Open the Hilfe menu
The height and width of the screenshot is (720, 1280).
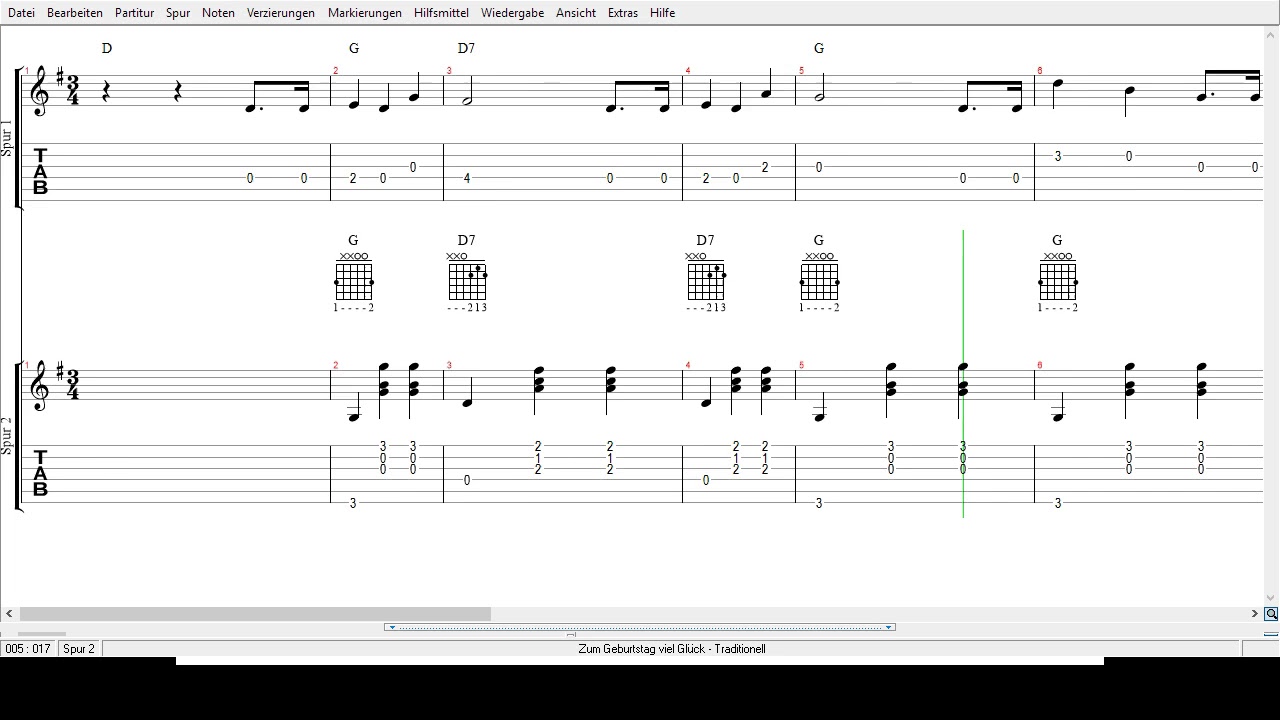click(662, 13)
